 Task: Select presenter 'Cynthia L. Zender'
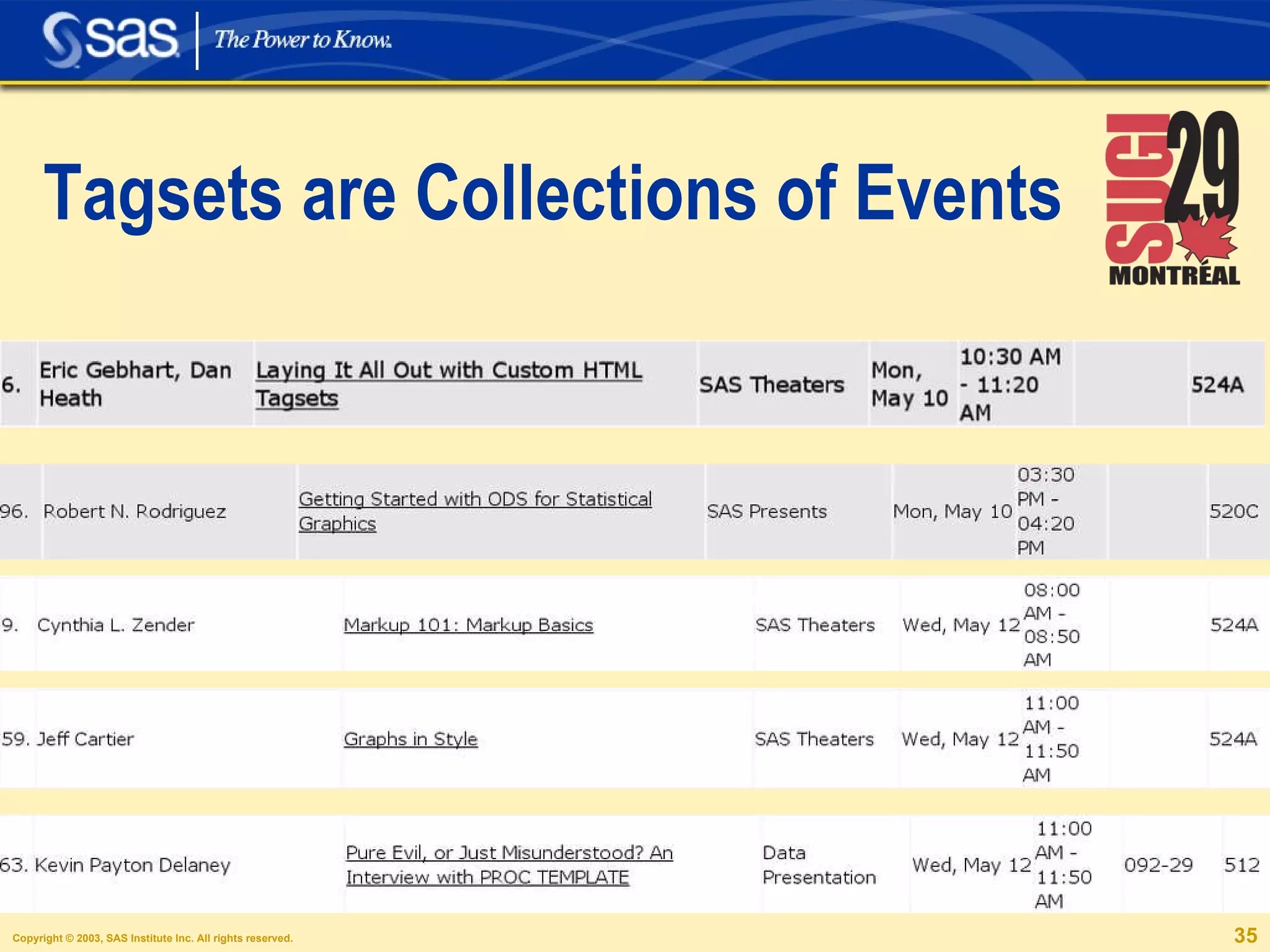click(116, 625)
